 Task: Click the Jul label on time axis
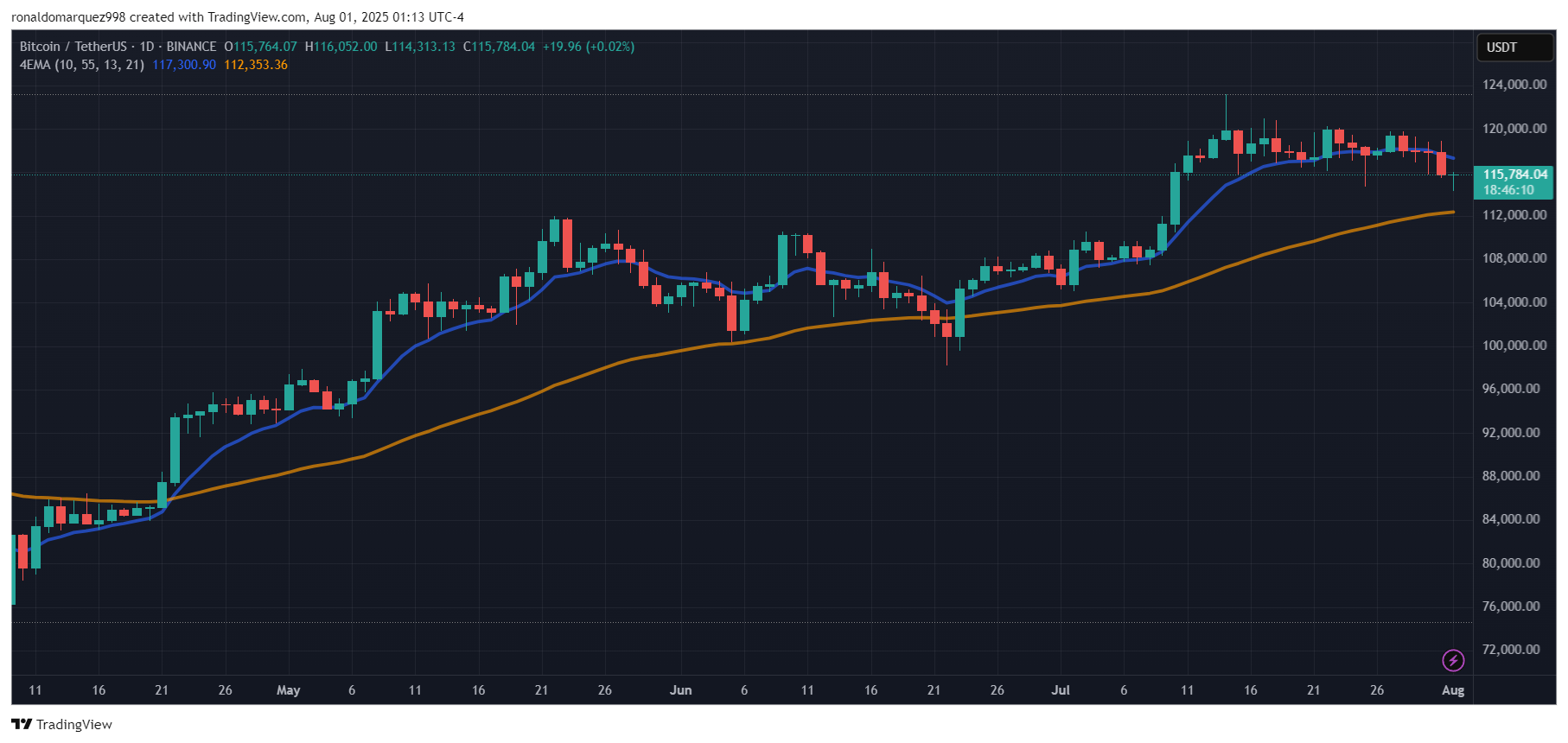tap(1061, 690)
